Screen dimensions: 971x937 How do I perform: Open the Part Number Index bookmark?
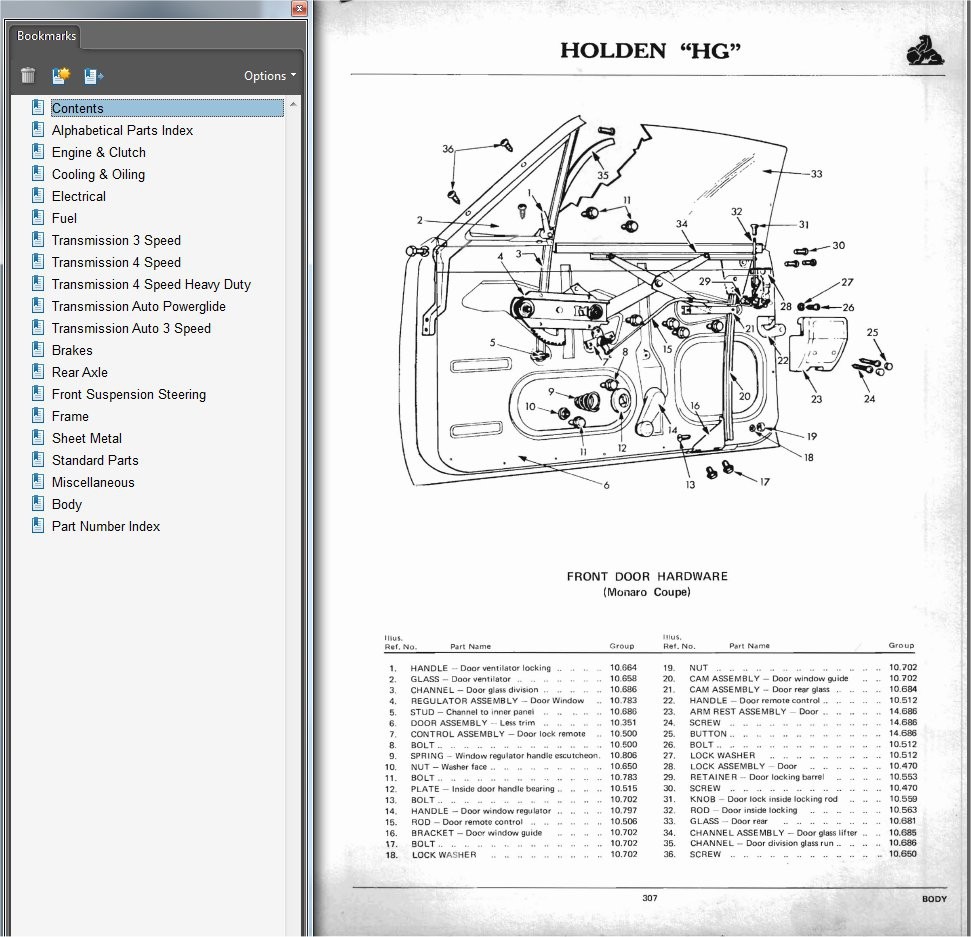(x=105, y=526)
